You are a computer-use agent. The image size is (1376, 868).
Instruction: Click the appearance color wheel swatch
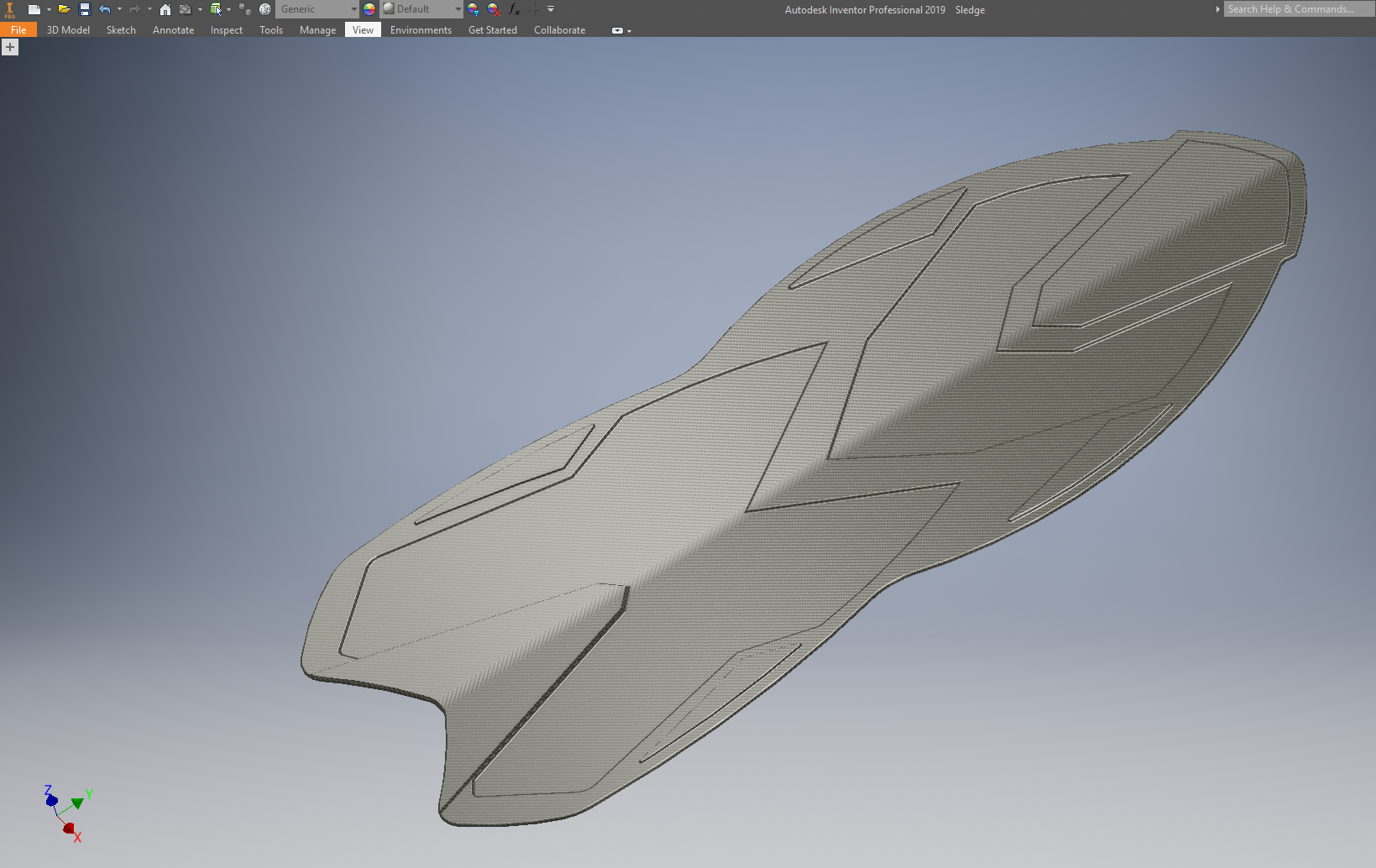tap(369, 9)
